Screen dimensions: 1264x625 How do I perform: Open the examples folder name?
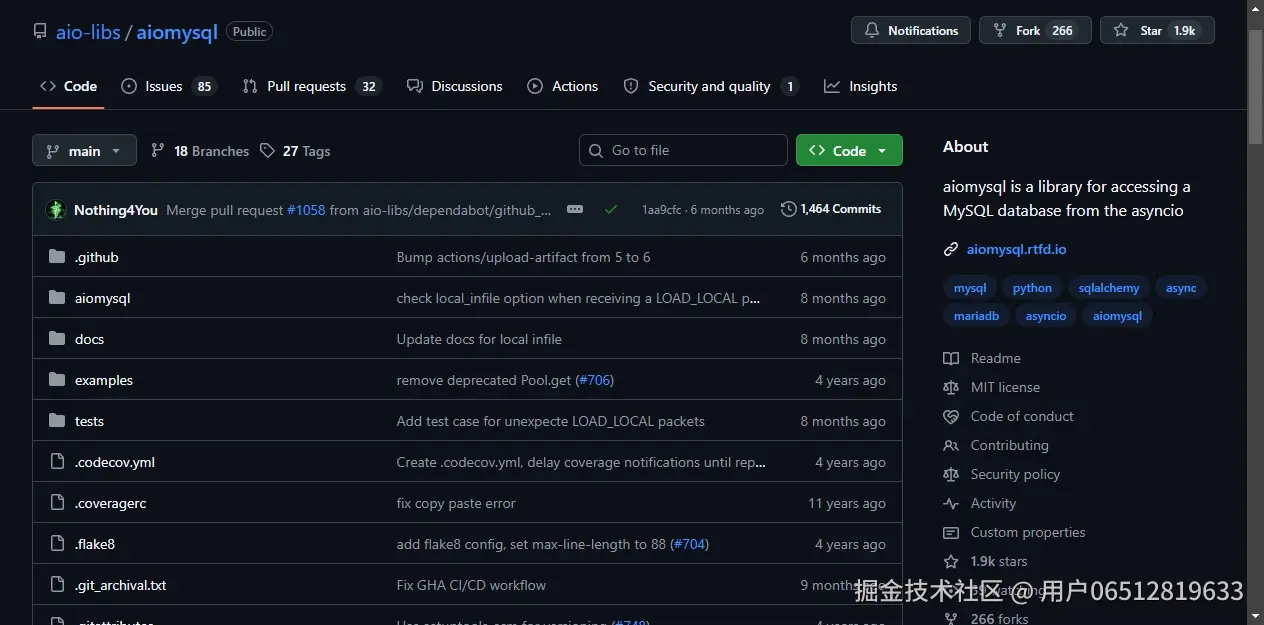click(104, 380)
